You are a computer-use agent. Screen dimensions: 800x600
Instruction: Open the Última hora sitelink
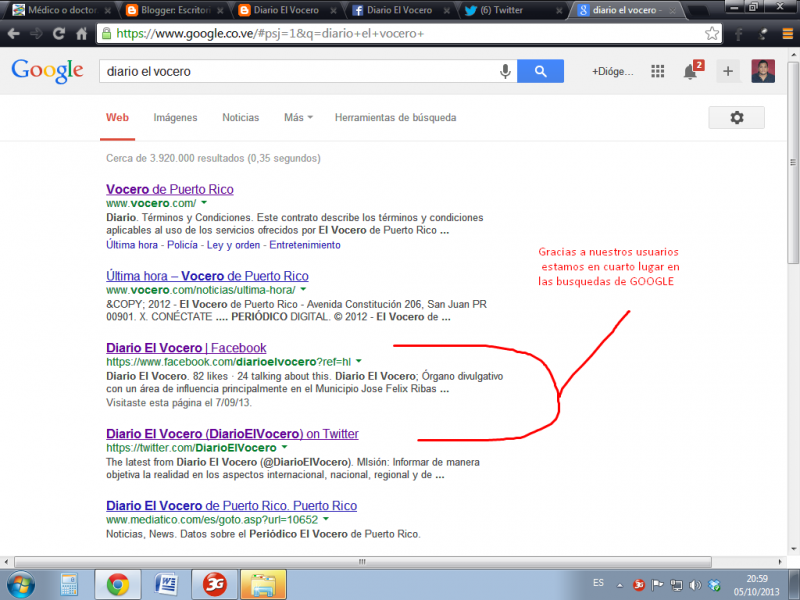click(132, 245)
